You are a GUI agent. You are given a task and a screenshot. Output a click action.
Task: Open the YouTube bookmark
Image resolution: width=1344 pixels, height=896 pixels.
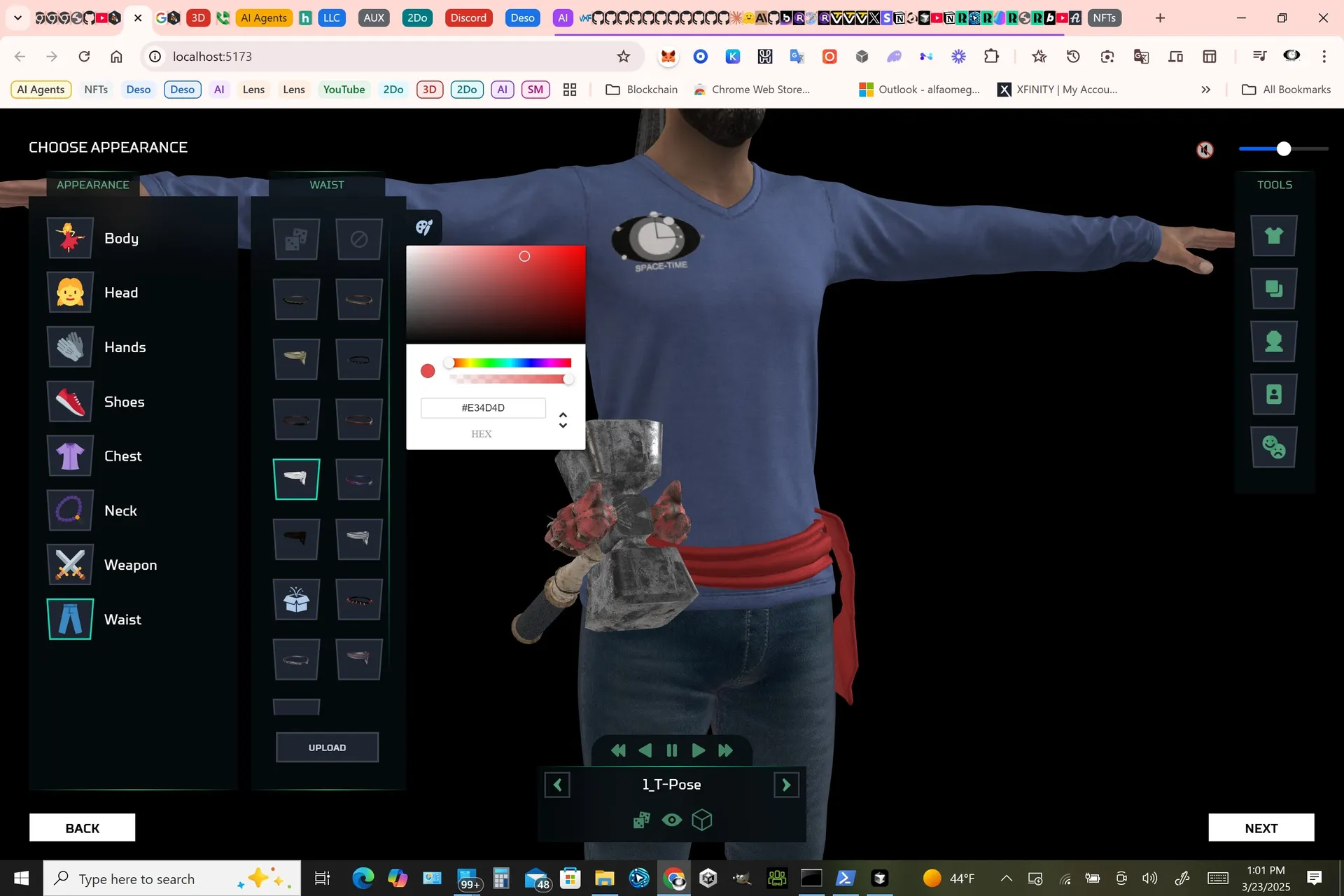(x=344, y=90)
